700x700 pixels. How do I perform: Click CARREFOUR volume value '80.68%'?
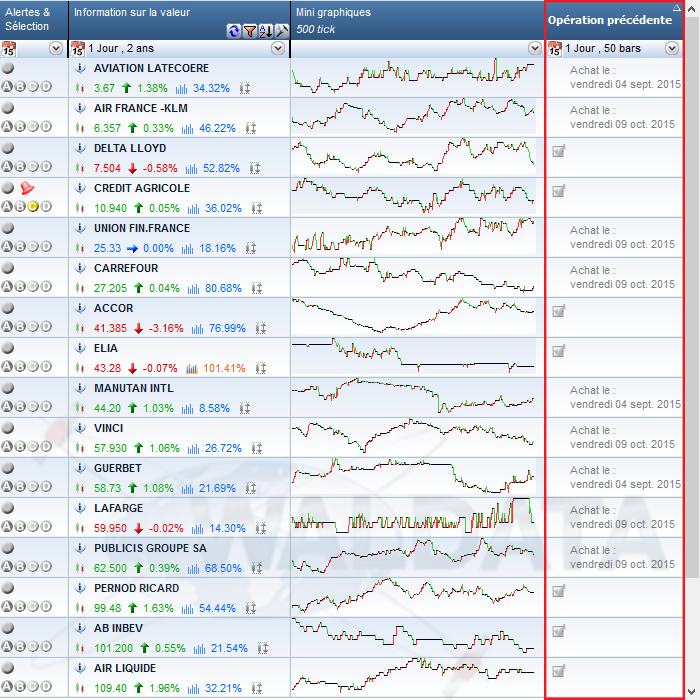click(223, 288)
